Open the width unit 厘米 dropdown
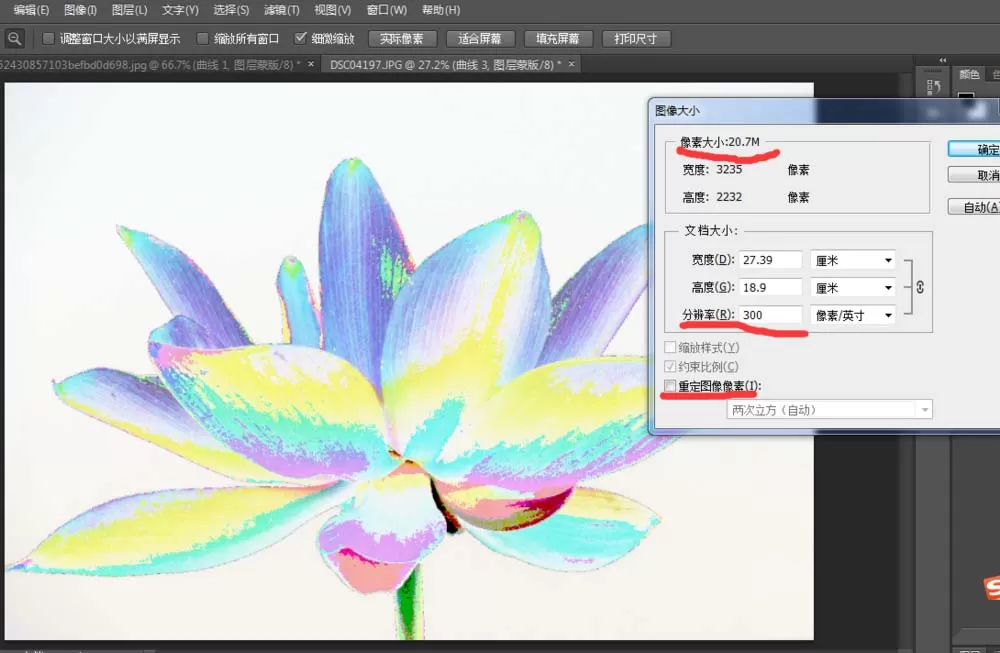The height and width of the screenshot is (653, 1000). coord(853,260)
